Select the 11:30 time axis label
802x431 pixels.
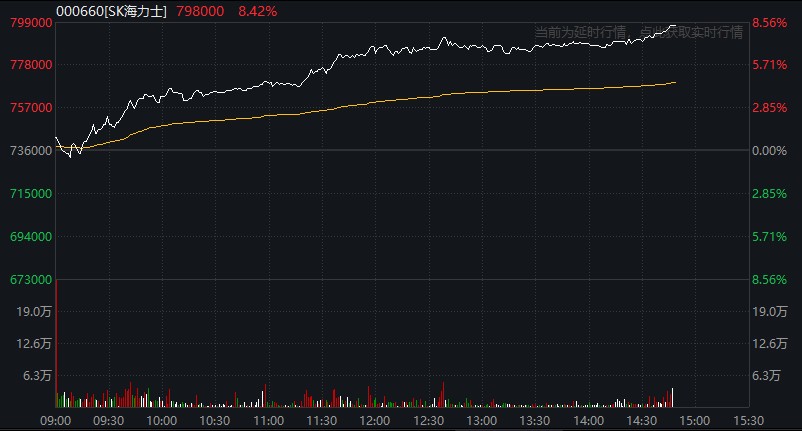coord(322,421)
